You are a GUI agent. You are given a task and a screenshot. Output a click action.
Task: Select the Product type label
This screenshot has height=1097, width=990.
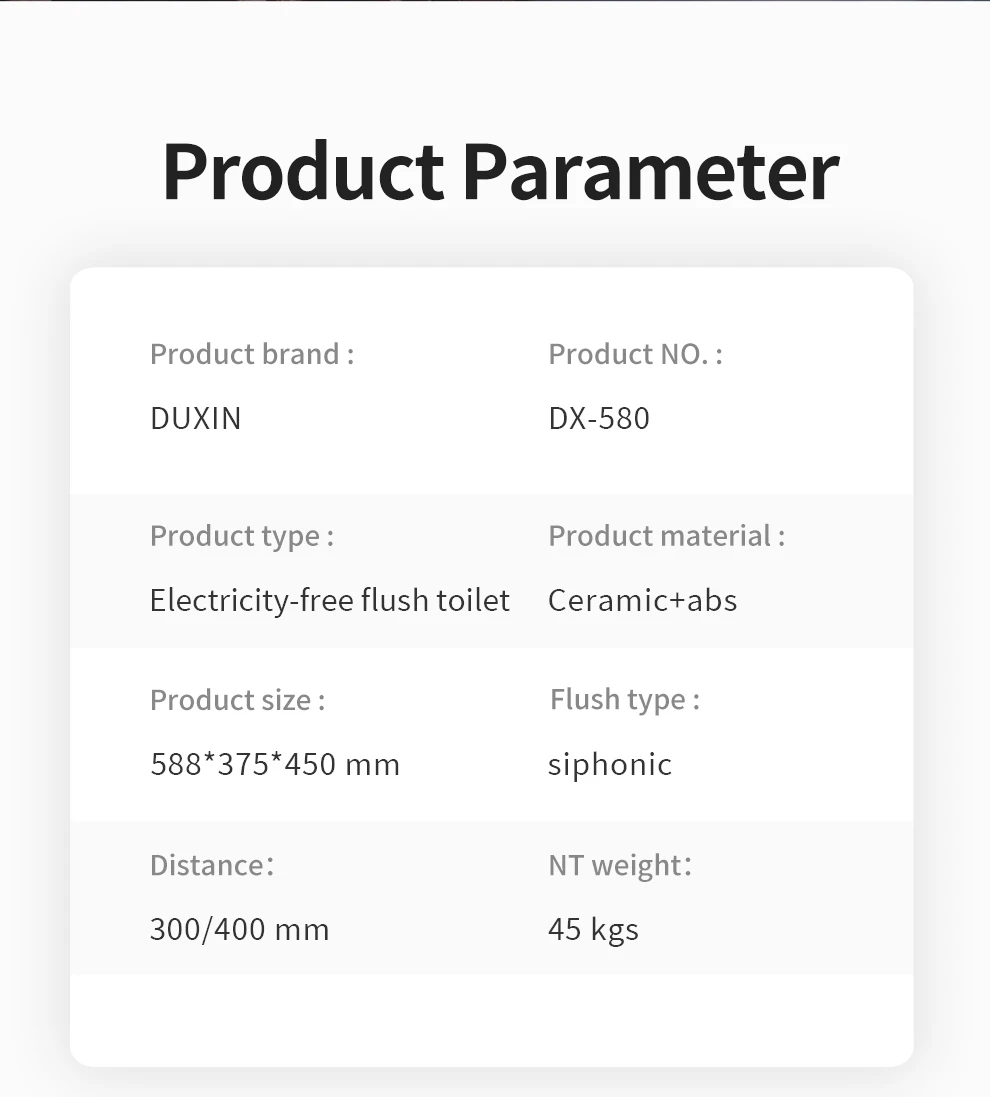click(242, 536)
